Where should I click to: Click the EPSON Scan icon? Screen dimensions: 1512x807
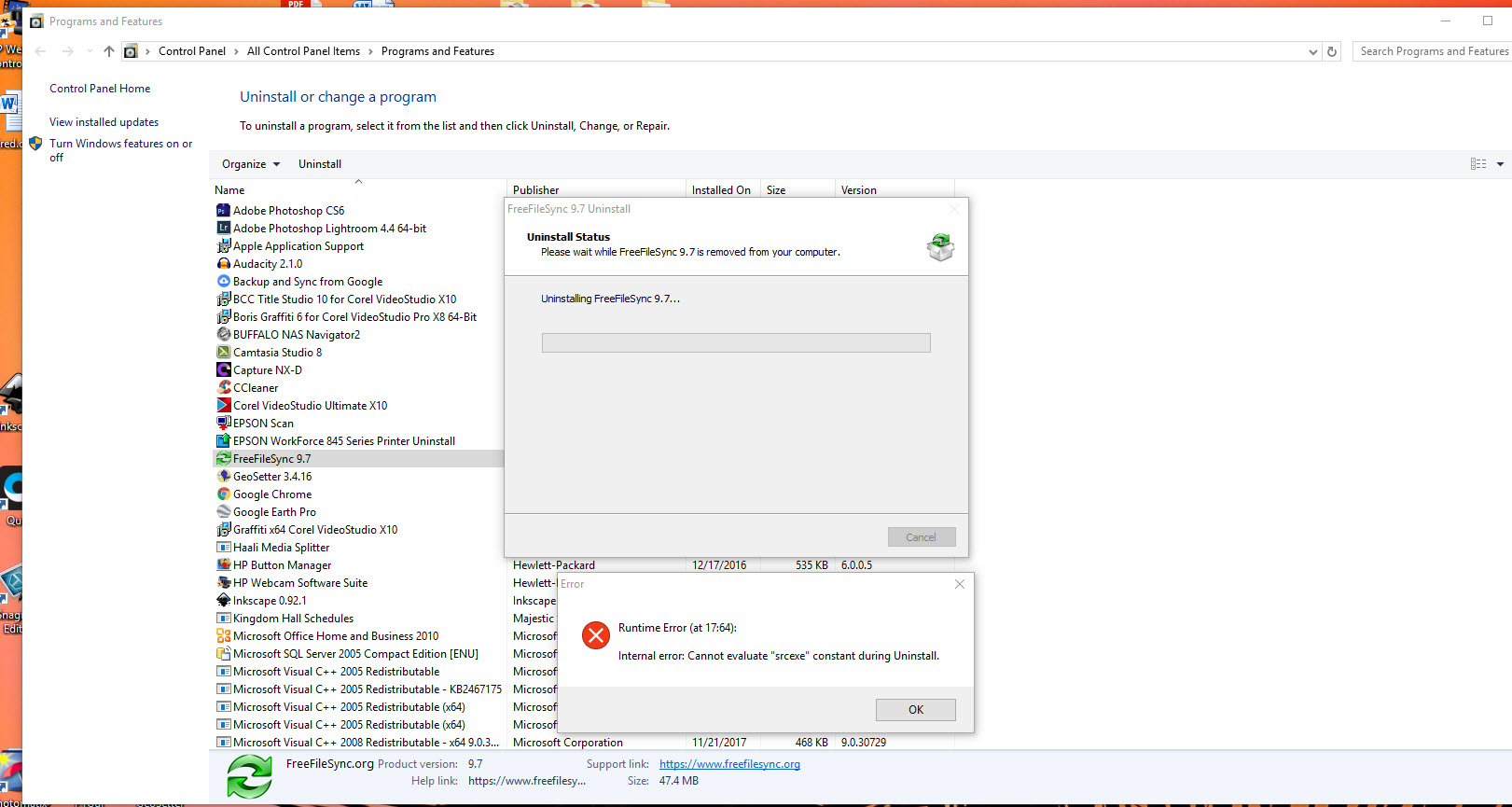[223, 424]
